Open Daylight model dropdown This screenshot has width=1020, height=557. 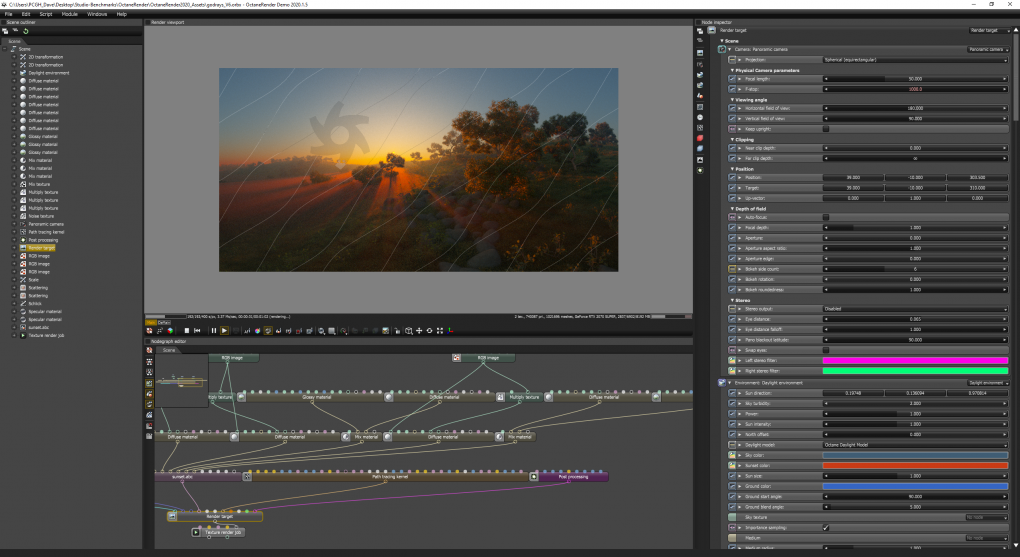tap(915, 444)
